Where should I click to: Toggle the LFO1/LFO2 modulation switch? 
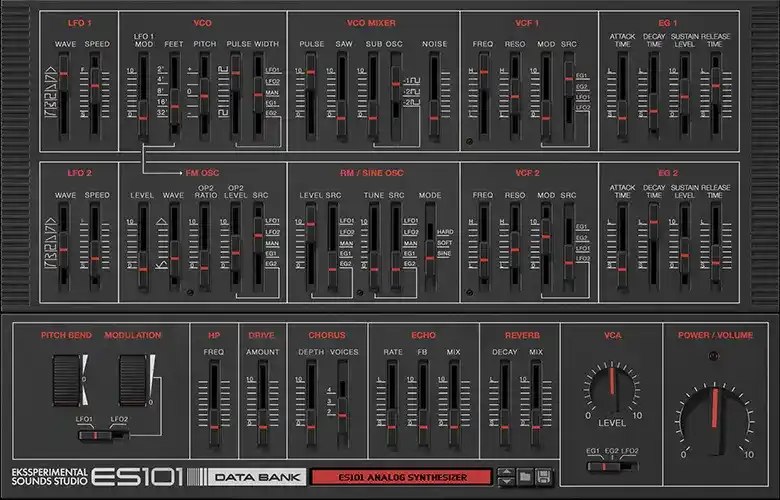[x=103, y=436]
